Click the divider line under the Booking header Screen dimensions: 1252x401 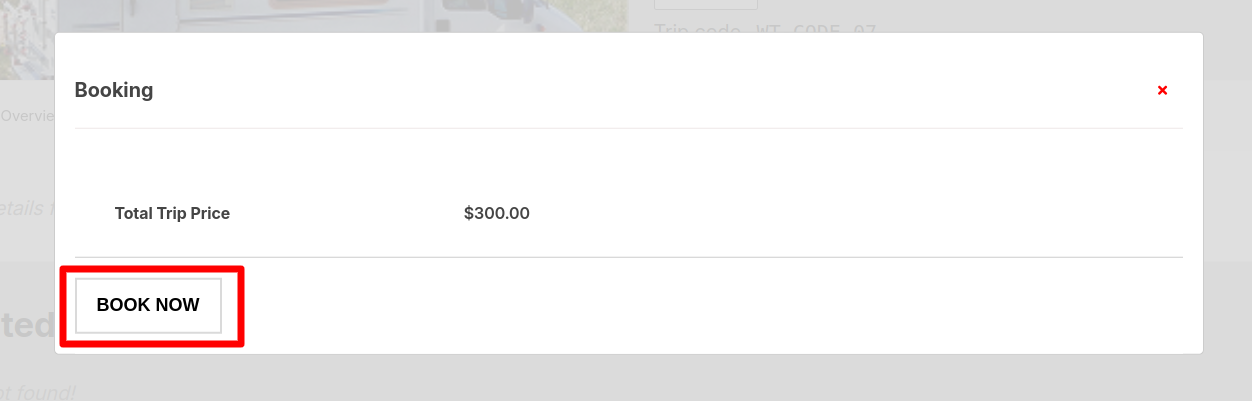pyautogui.click(x=629, y=128)
